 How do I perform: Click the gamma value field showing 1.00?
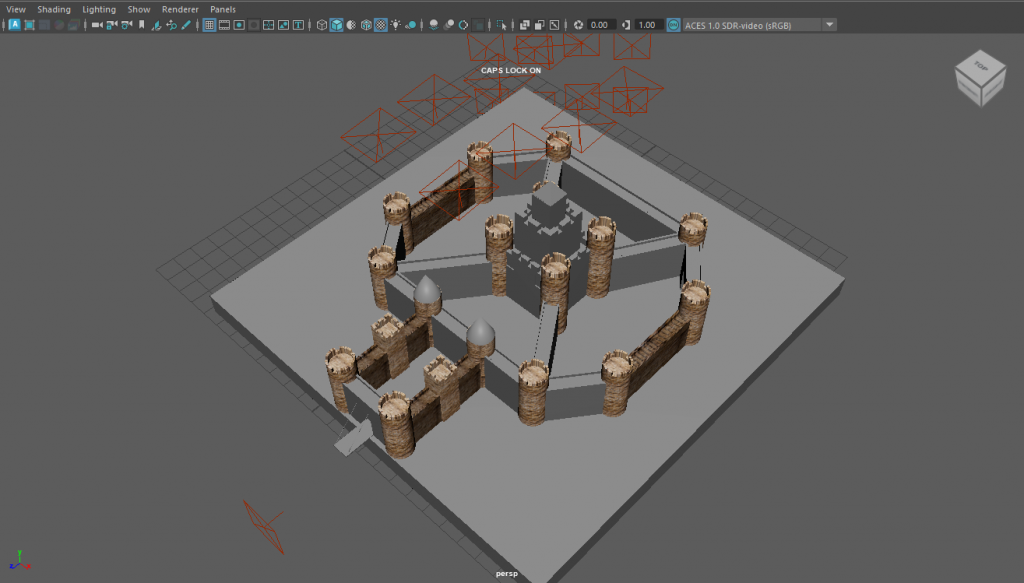coord(647,24)
